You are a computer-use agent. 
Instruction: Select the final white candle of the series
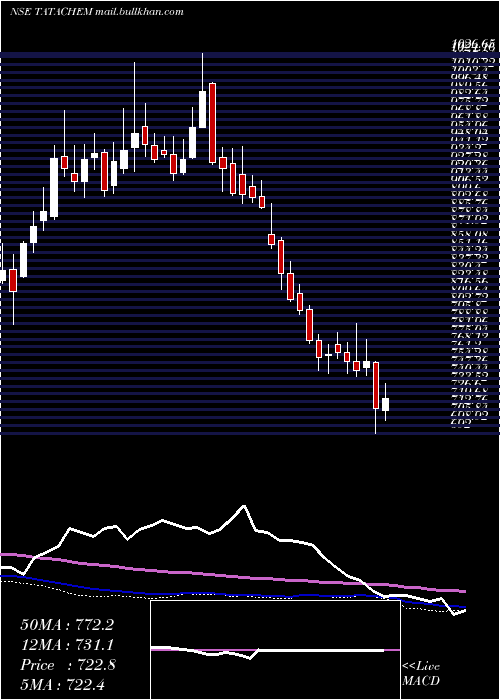pos(385,402)
